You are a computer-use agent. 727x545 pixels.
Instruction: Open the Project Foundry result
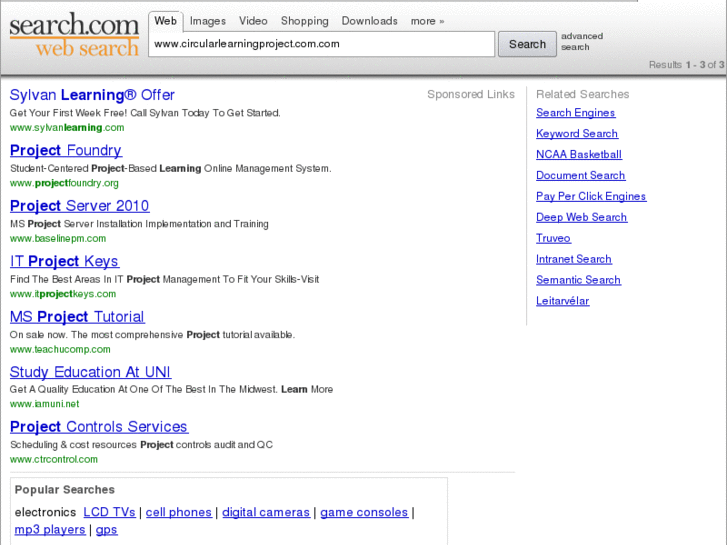[66, 150]
